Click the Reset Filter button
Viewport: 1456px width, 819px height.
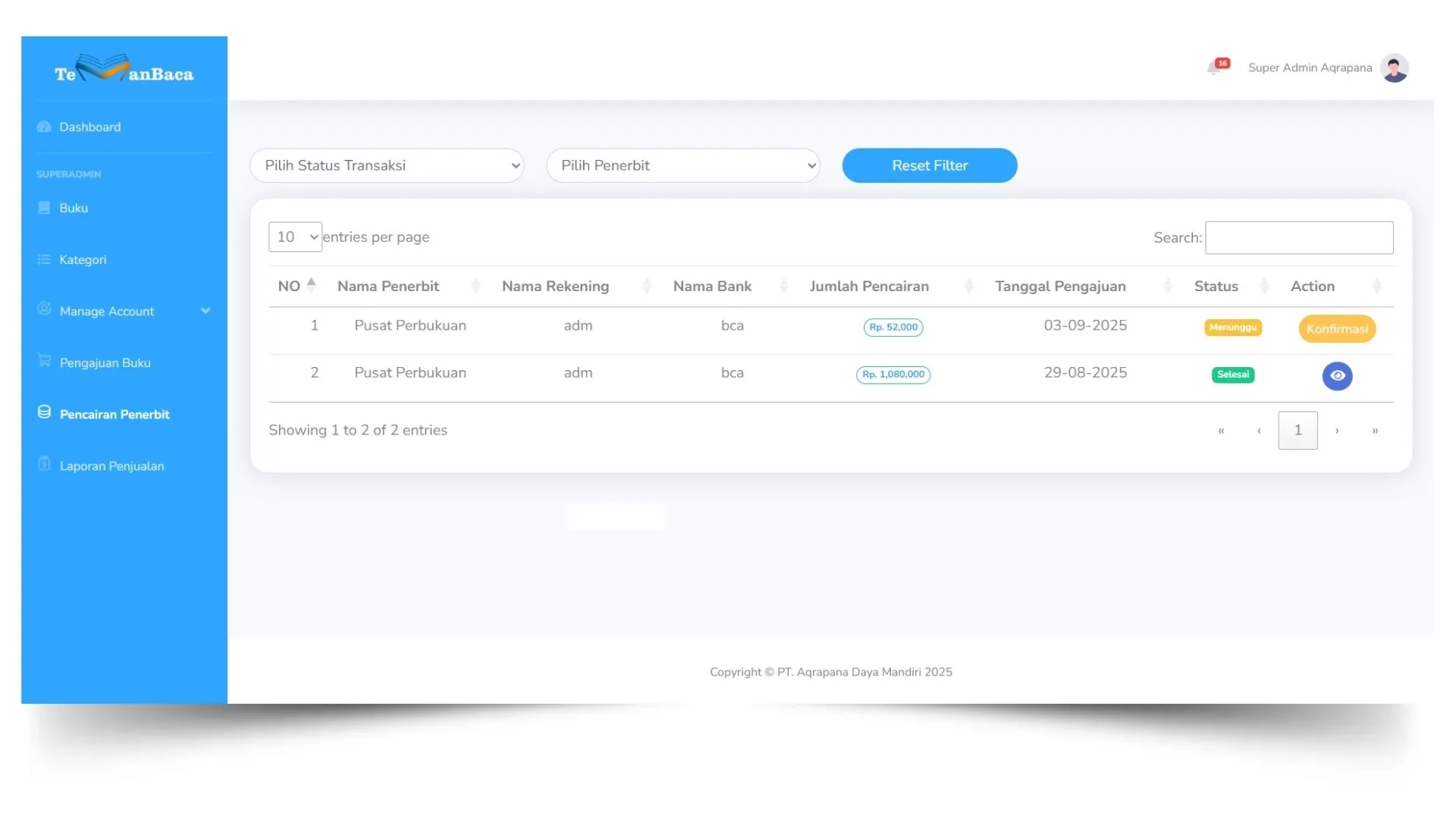click(929, 165)
